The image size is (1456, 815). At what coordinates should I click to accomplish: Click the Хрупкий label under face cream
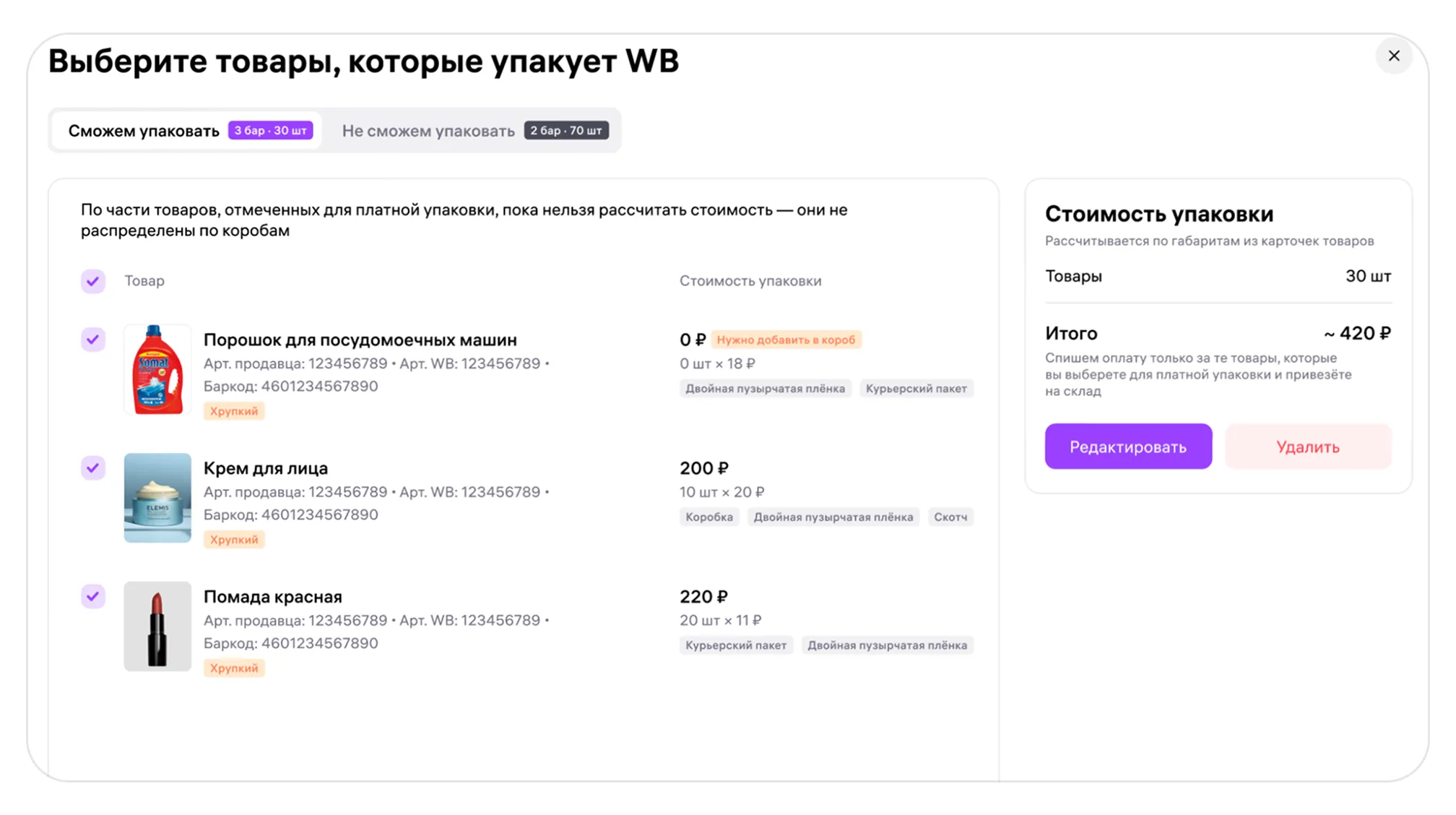234,540
